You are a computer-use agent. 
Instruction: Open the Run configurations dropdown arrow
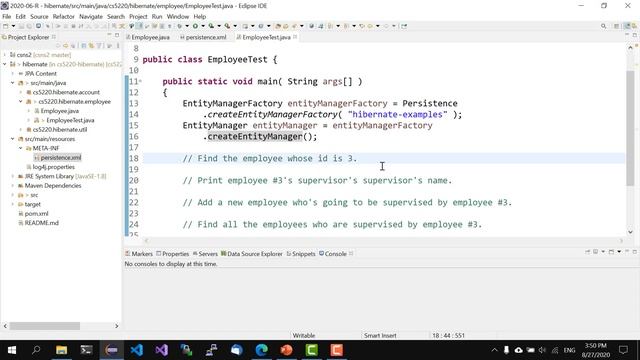pyautogui.click(x=203, y=26)
